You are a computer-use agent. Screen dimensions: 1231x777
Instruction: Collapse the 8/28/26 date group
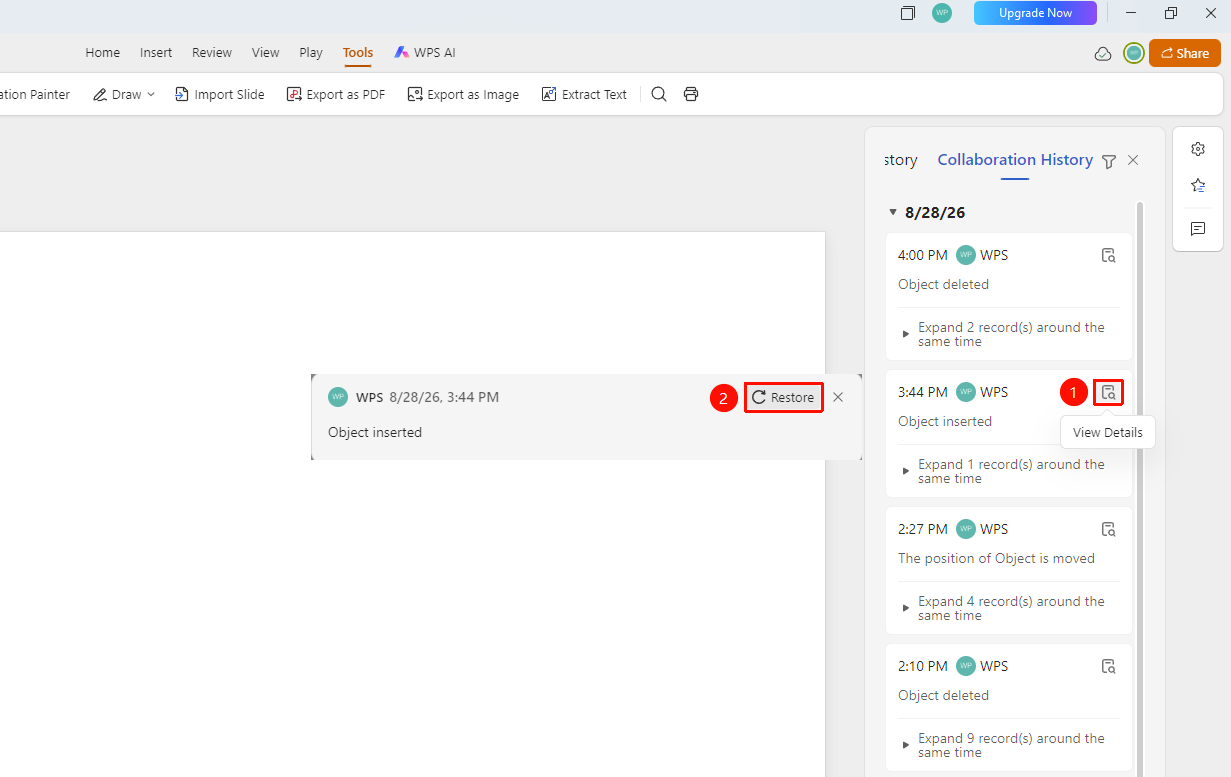[x=893, y=212]
